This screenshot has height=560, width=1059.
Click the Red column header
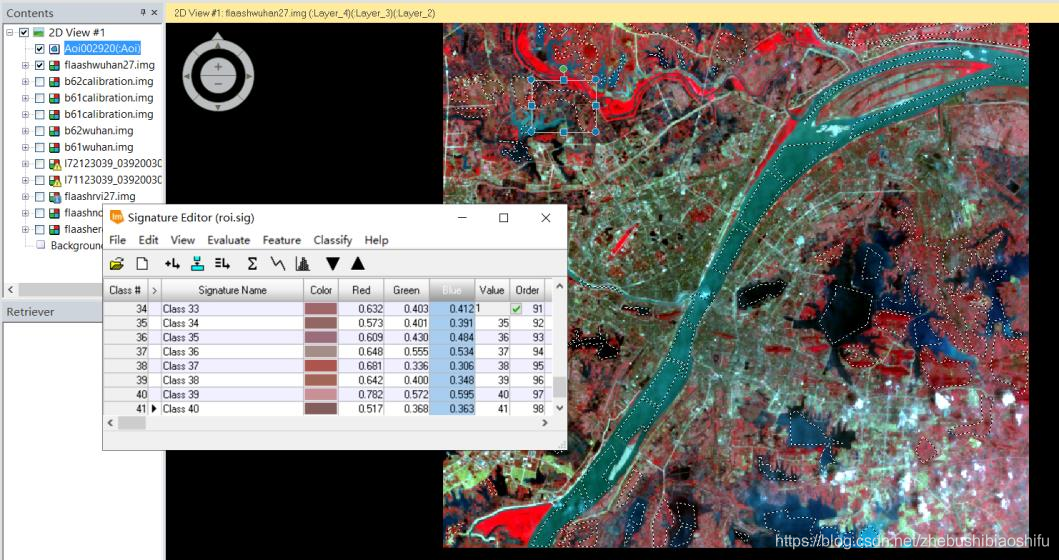[x=361, y=290]
